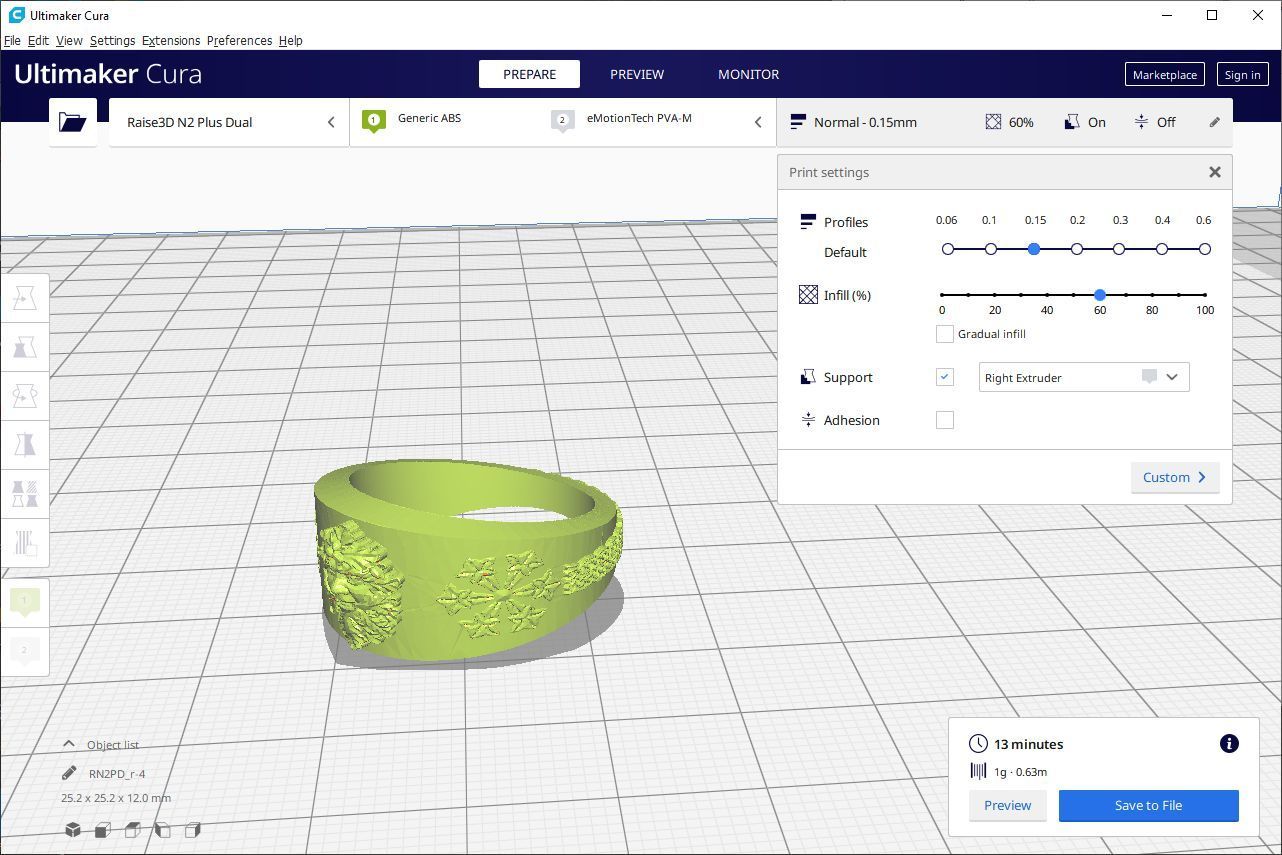Click the 3D view camera cube icon
The height and width of the screenshot is (855, 1282).
tap(73, 830)
